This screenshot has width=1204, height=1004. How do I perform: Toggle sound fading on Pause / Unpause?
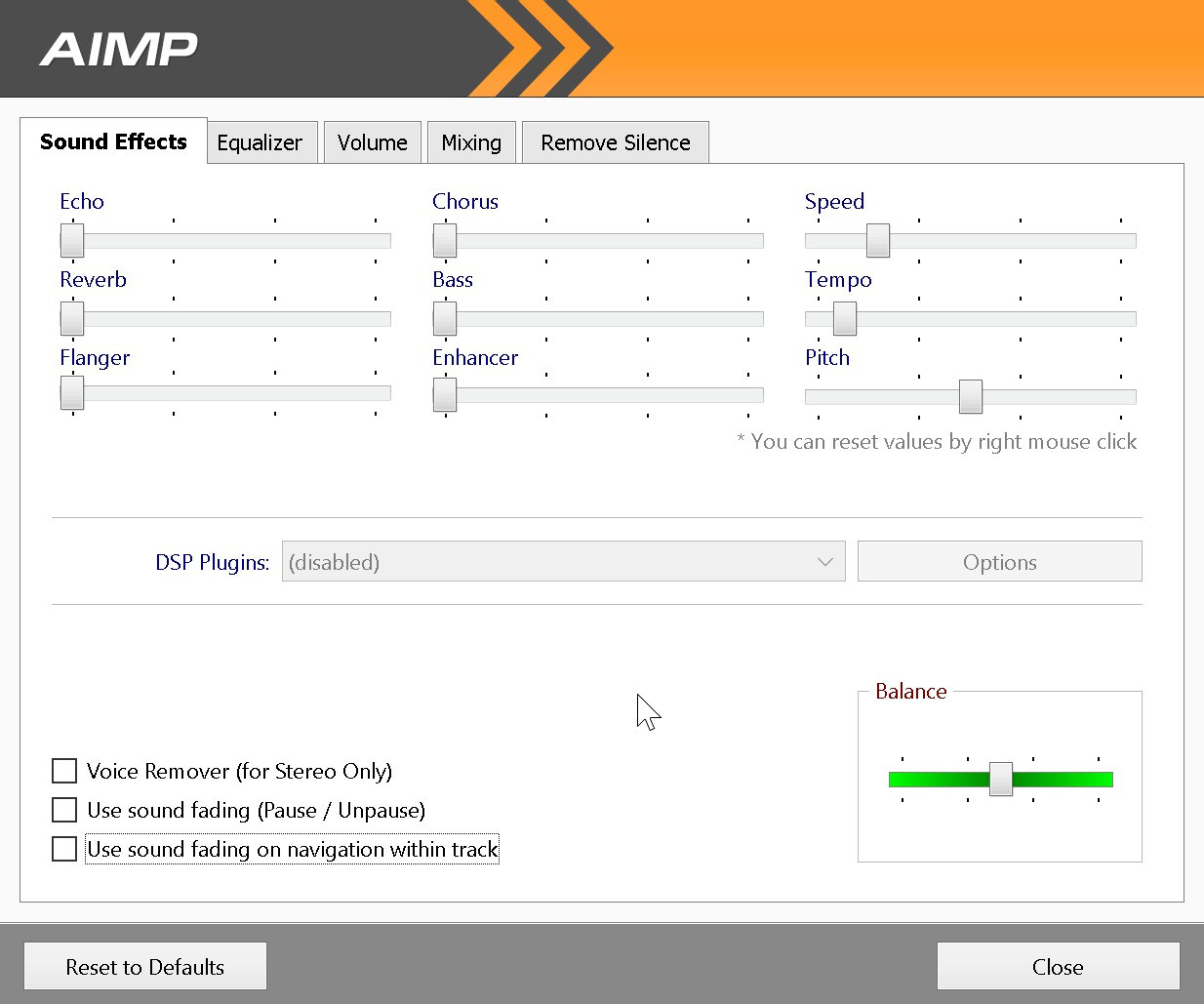64,810
